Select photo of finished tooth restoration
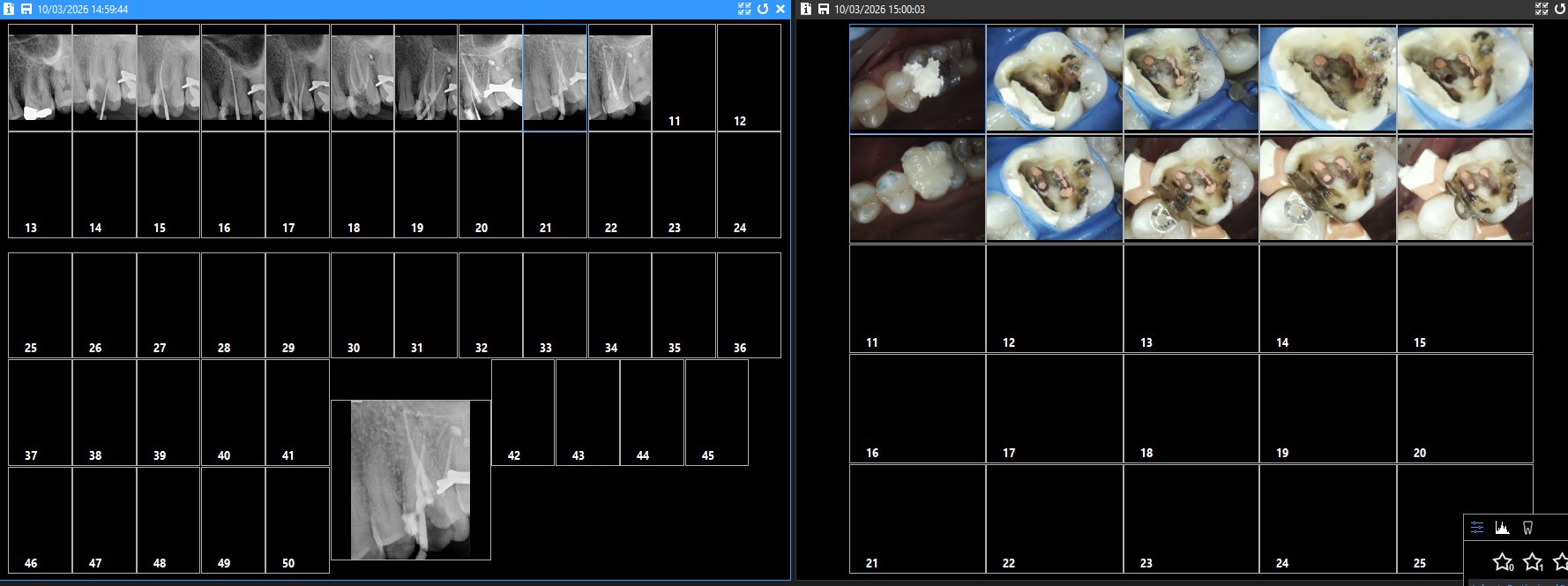Screen dimensions: 1568x586 point(917,189)
